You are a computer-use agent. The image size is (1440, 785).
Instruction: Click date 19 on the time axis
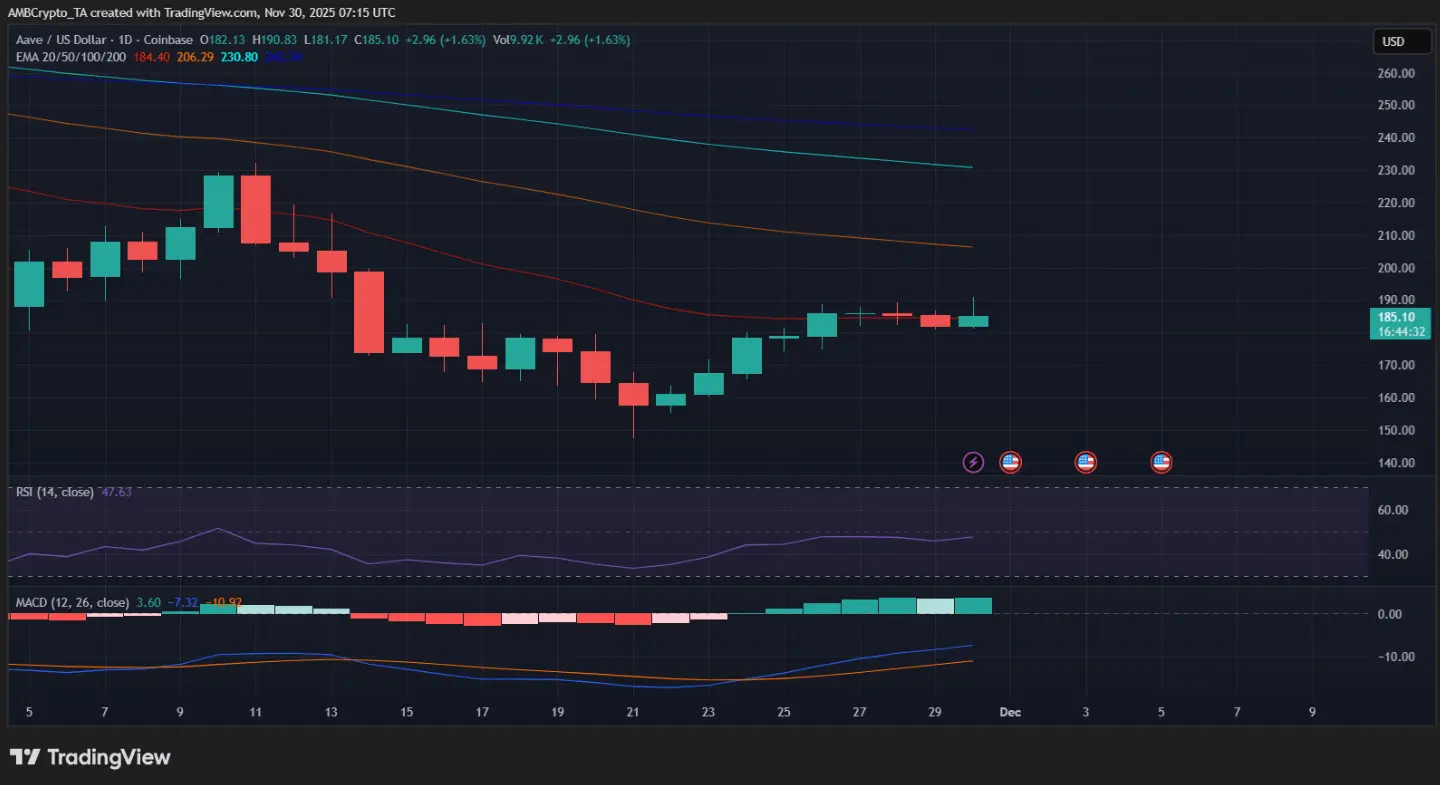click(557, 713)
